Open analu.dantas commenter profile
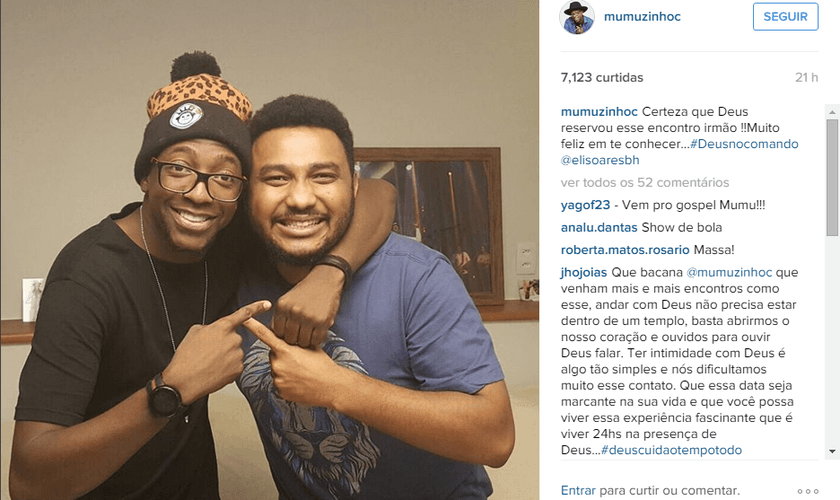The width and height of the screenshot is (840, 500). pyautogui.click(x=599, y=227)
